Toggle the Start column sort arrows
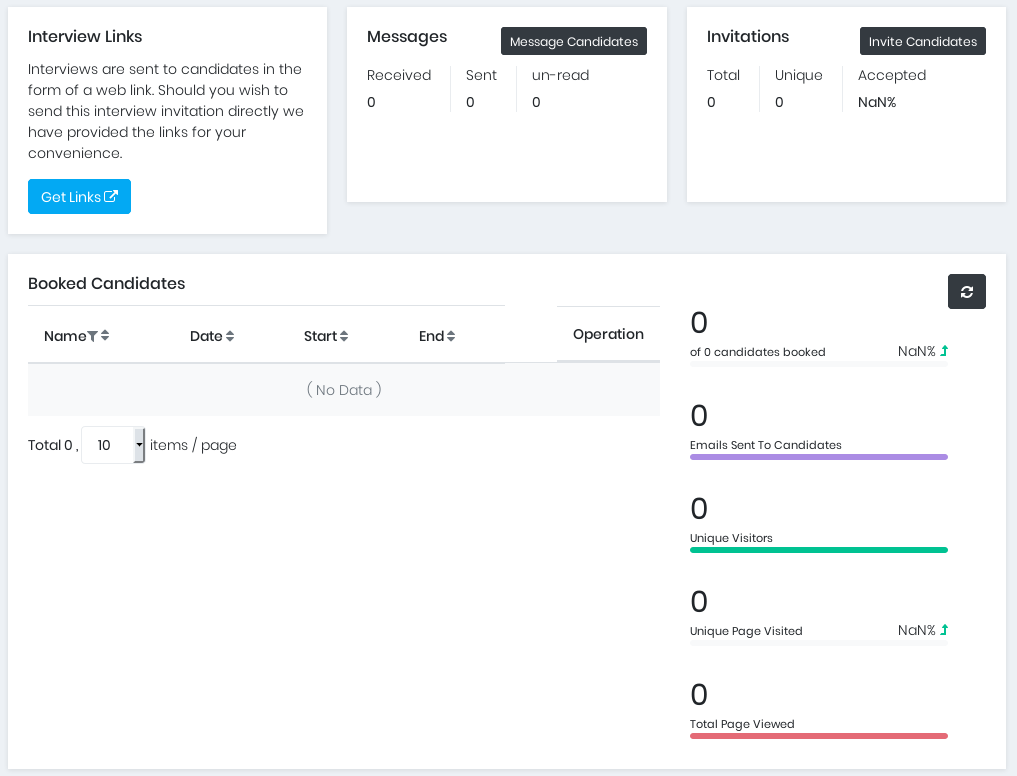1017x776 pixels. tap(344, 337)
